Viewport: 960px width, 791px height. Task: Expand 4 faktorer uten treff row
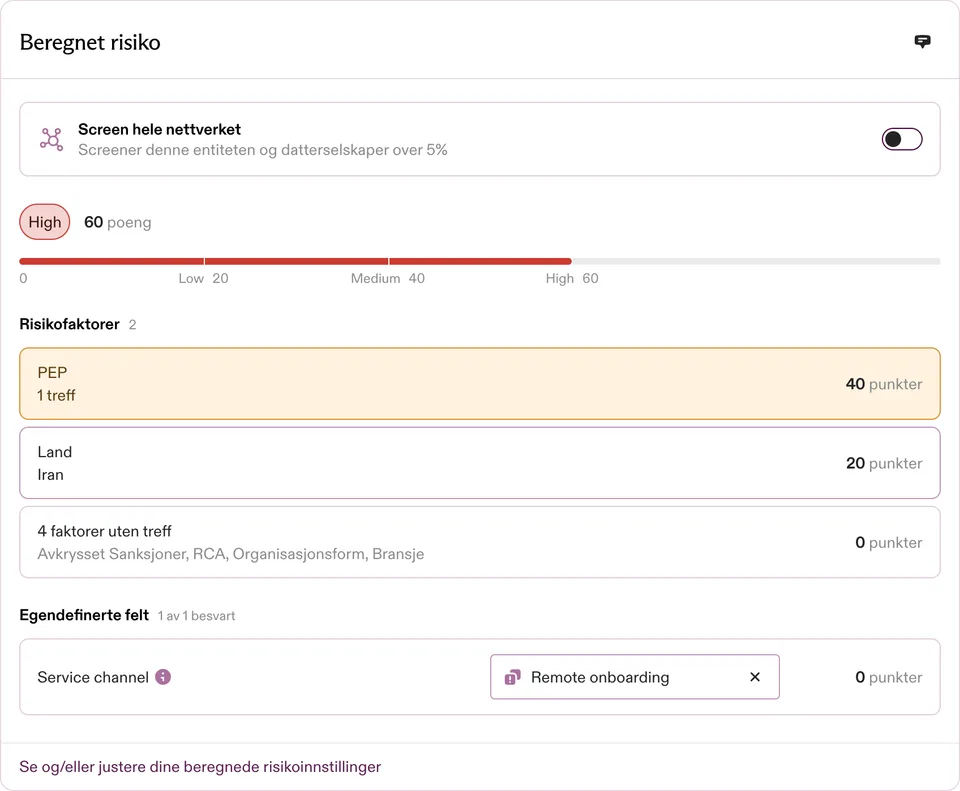(480, 542)
